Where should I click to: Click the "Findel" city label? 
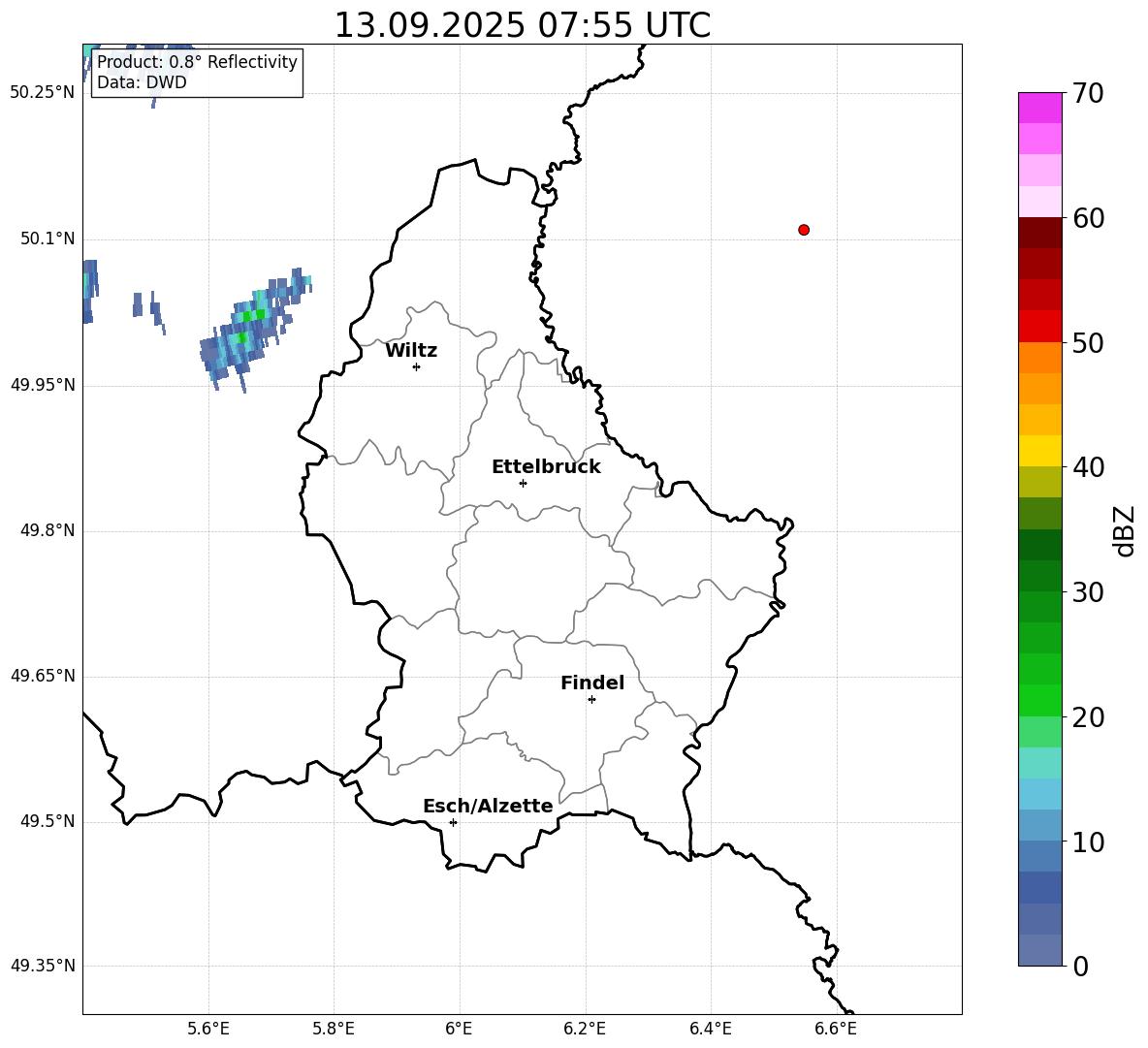592,683
